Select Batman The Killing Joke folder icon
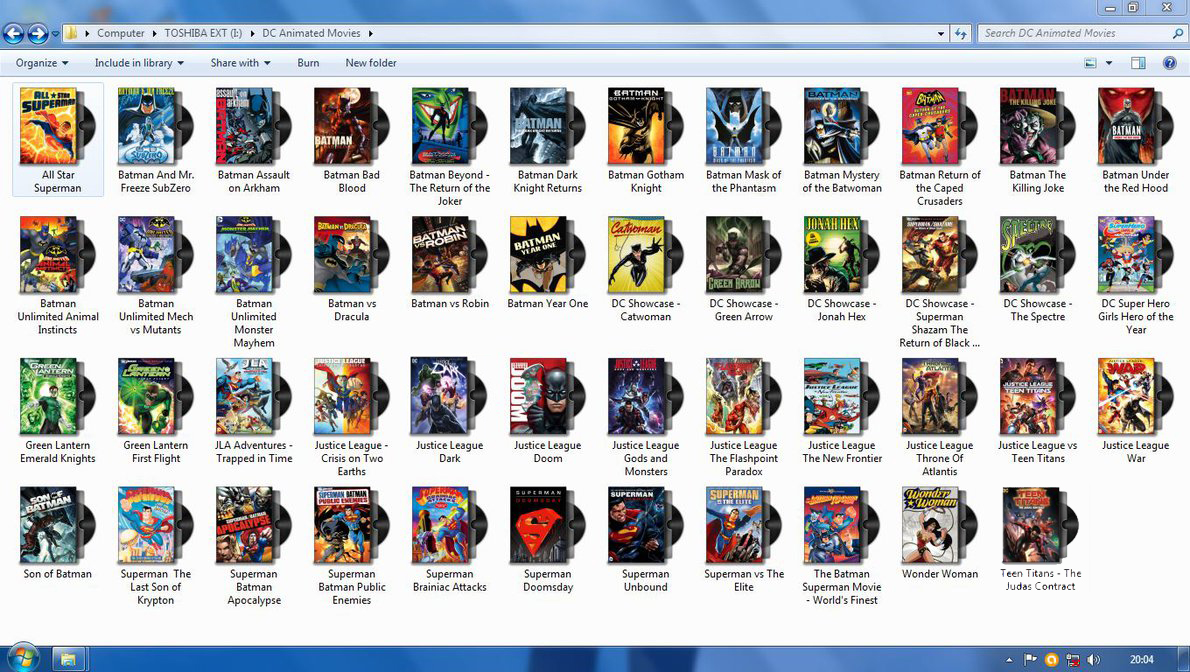The height and width of the screenshot is (672, 1190). (x=1037, y=126)
